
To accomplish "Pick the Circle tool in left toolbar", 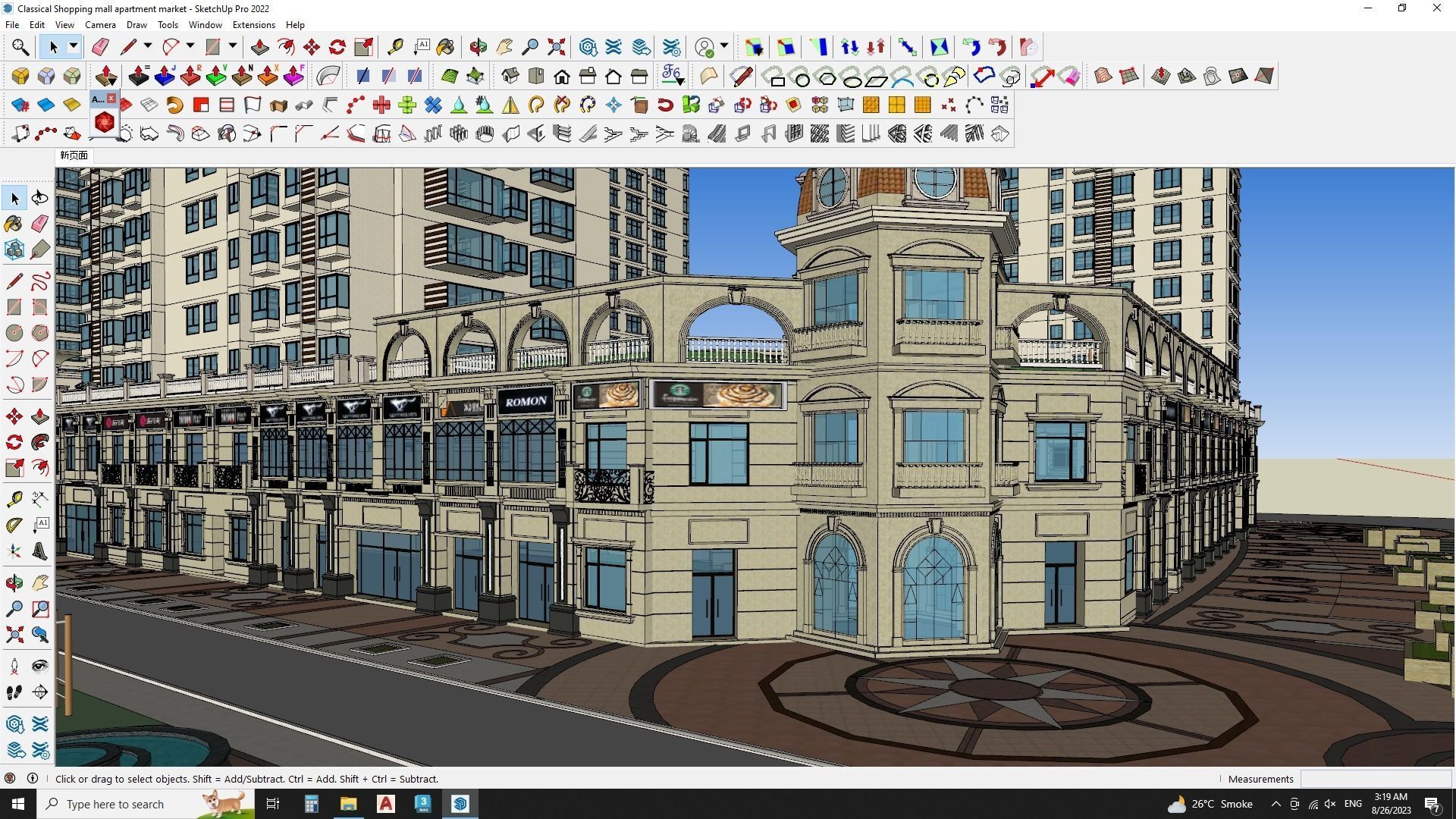I will click(x=14, y=333).
